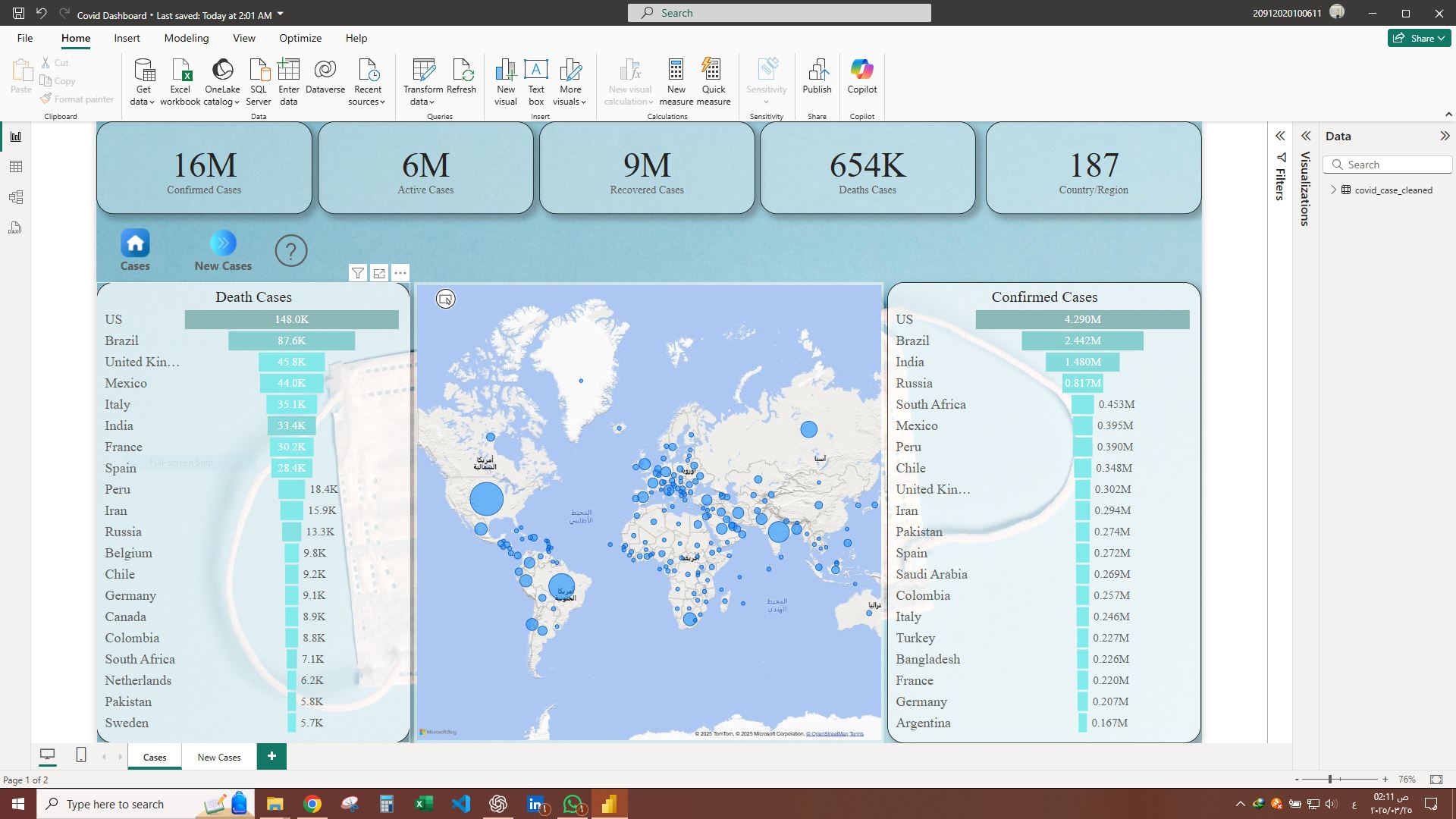This screenshot has width=1456, height=819.
Task: Click the zoom slider handle
Action: point(1329,780)
